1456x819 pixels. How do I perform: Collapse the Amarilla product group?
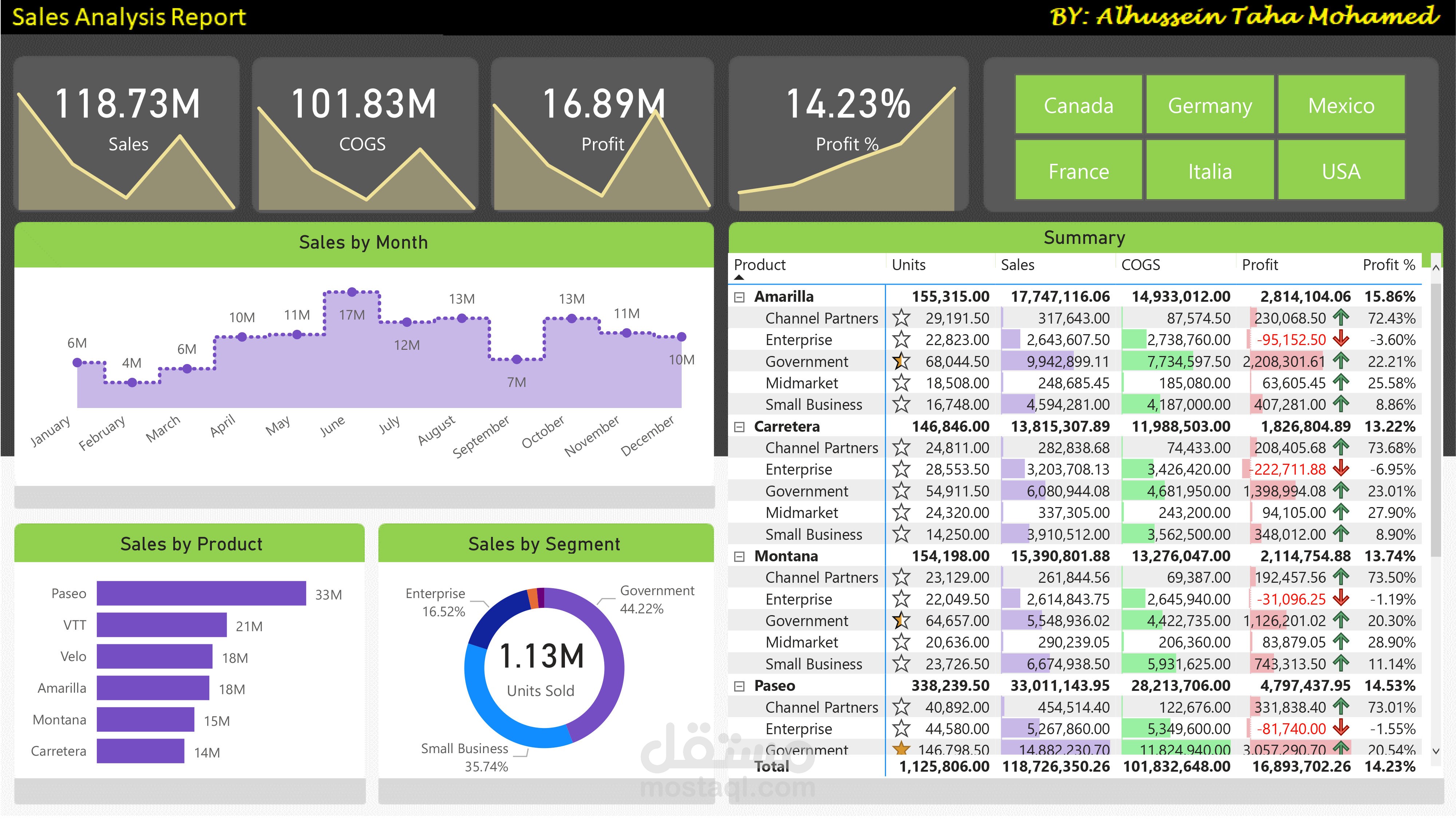(x=739, y=297)
